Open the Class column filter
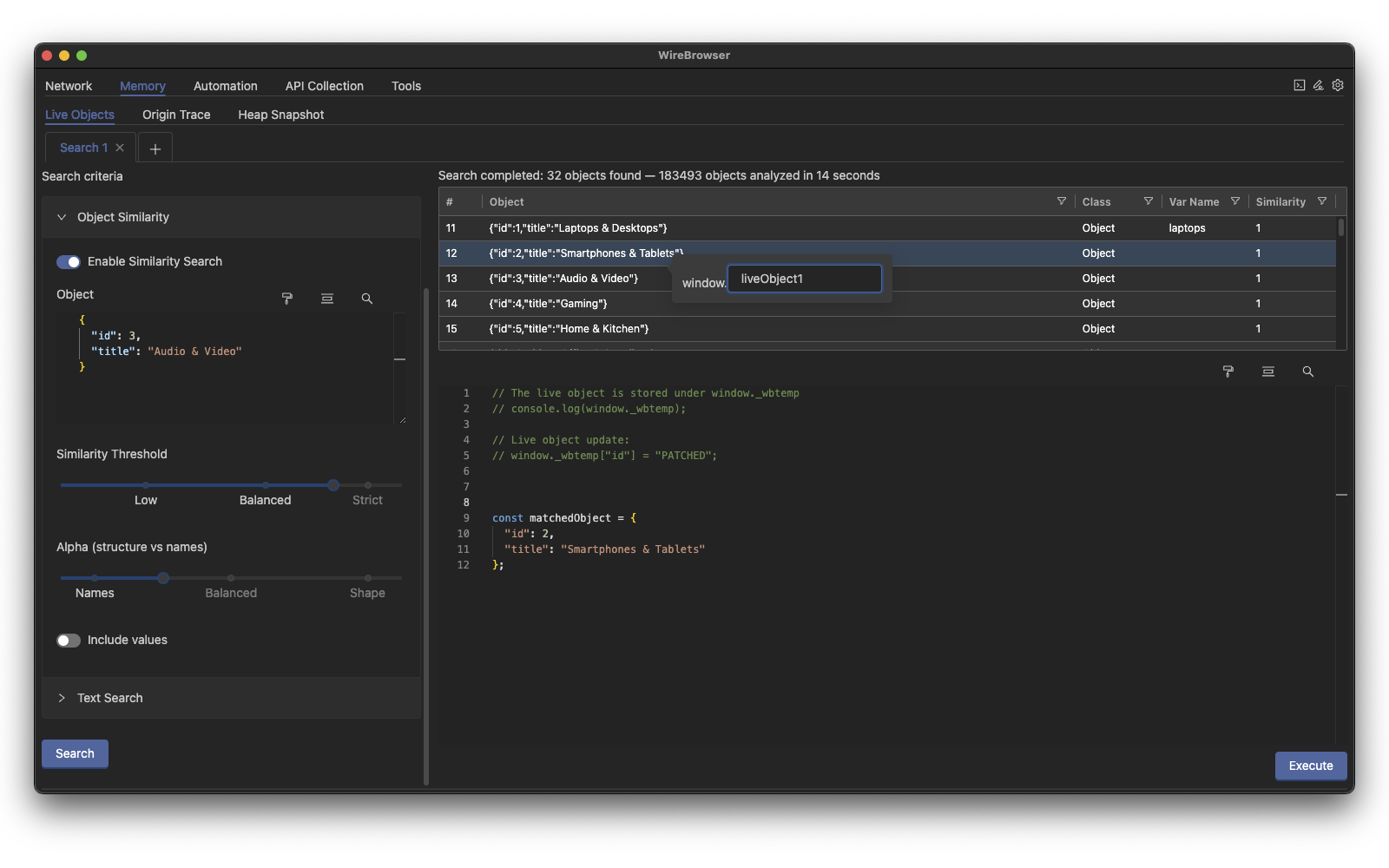This screenshot has height=868, width=1389. click(x=1149, y=201)
